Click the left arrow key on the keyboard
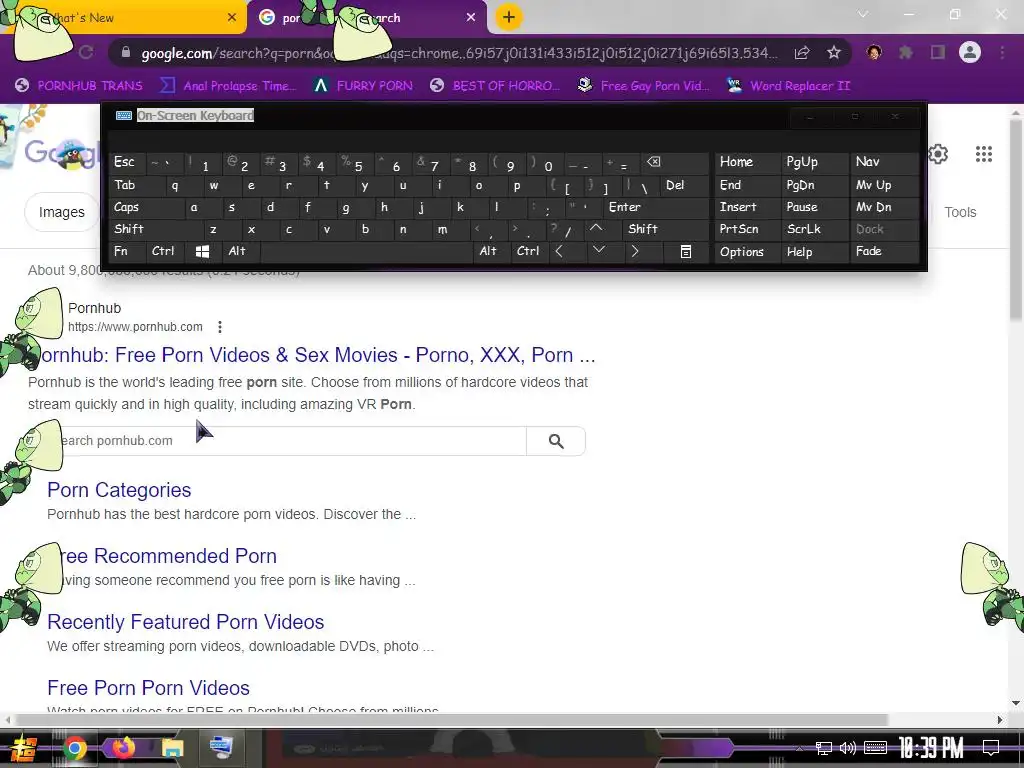 click(559, 251)
